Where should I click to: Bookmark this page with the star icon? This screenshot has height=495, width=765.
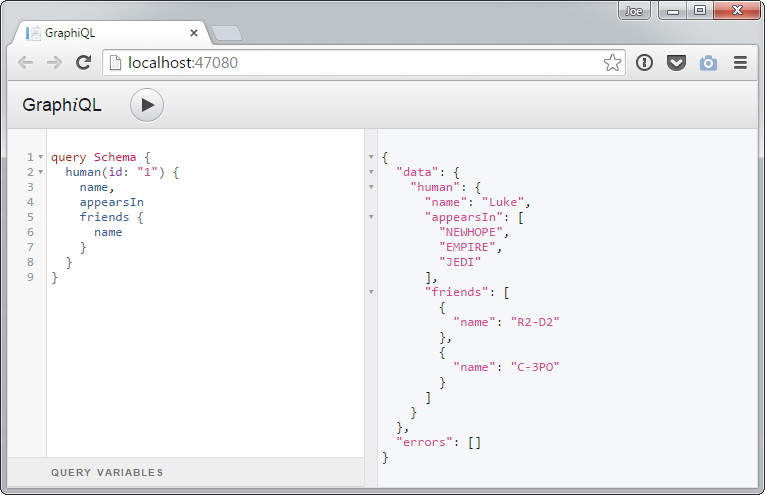612,63
